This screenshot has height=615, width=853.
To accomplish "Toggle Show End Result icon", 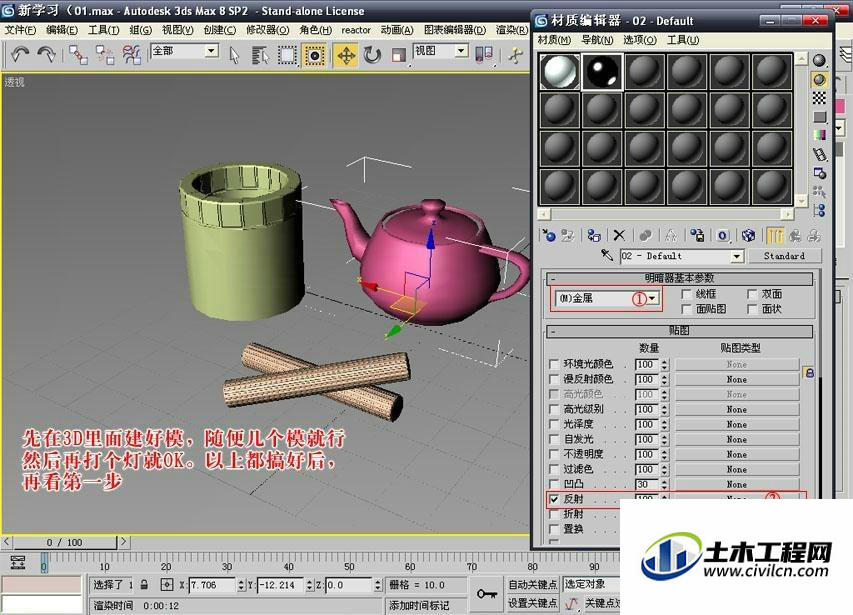I will (x=775, y=235).
